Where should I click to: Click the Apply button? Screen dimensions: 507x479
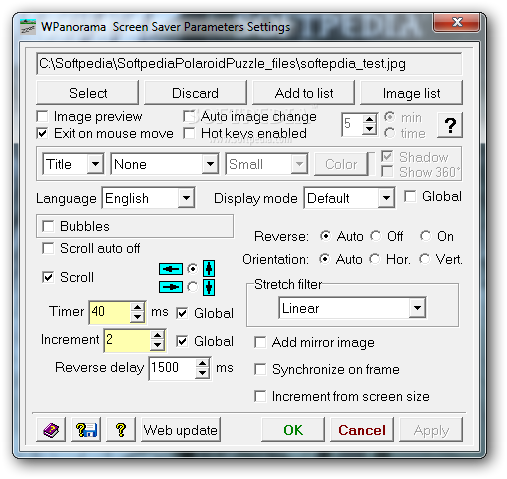coord(431,430)
